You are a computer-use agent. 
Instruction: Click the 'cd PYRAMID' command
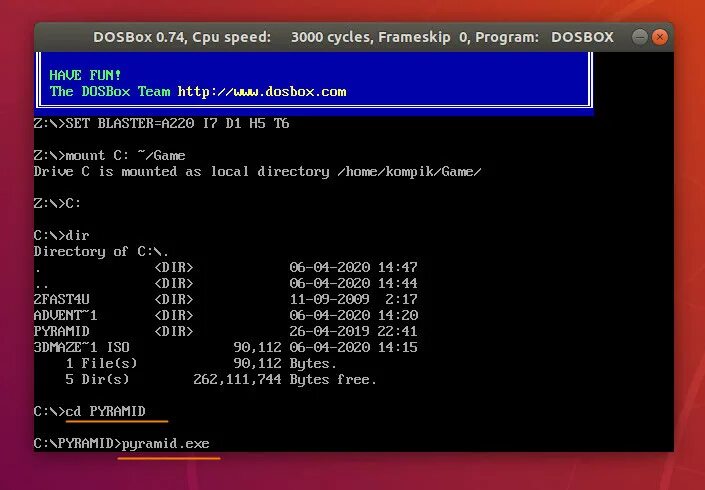[106, 411]
